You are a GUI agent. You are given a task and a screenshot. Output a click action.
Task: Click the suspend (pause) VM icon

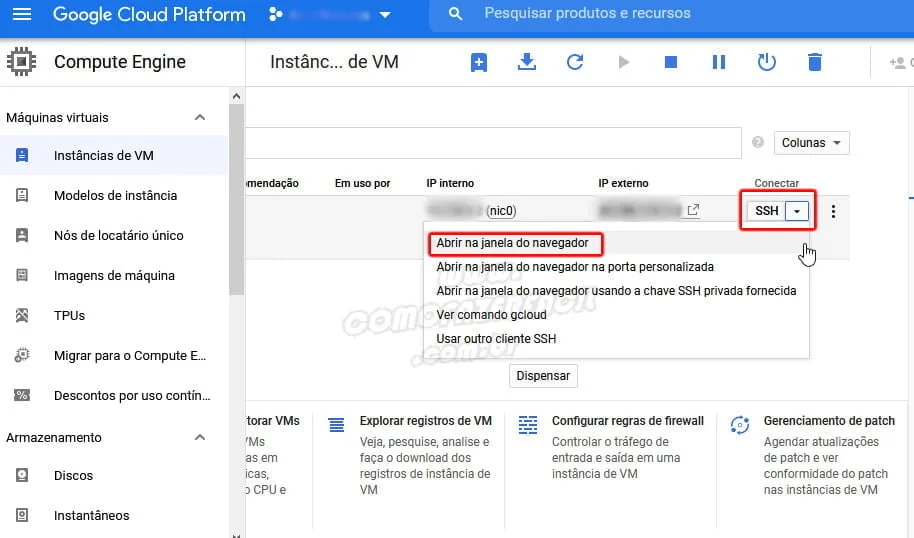pyautogui.click(x=719, y=62)
